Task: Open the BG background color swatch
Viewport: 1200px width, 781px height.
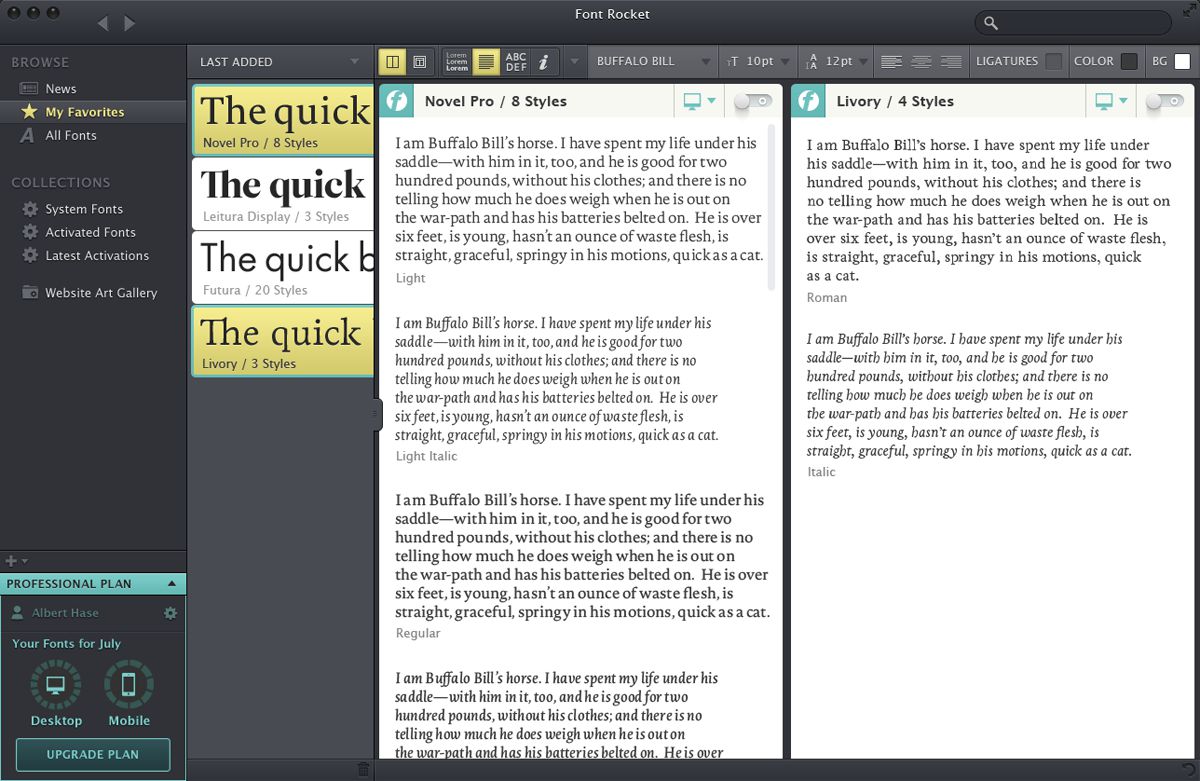Action: [1182, 62]
